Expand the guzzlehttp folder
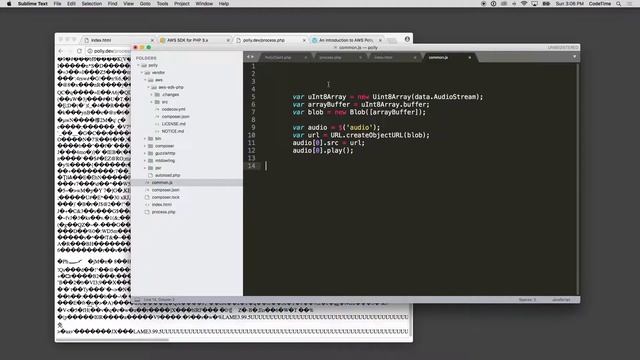Viewport: 640px width, 360px height. [145, 153]
